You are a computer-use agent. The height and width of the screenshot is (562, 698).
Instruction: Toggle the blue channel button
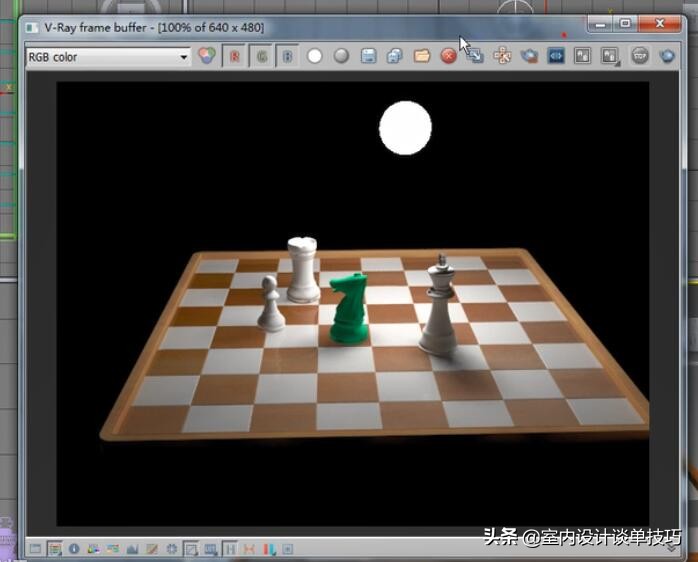tap(287, 56)
